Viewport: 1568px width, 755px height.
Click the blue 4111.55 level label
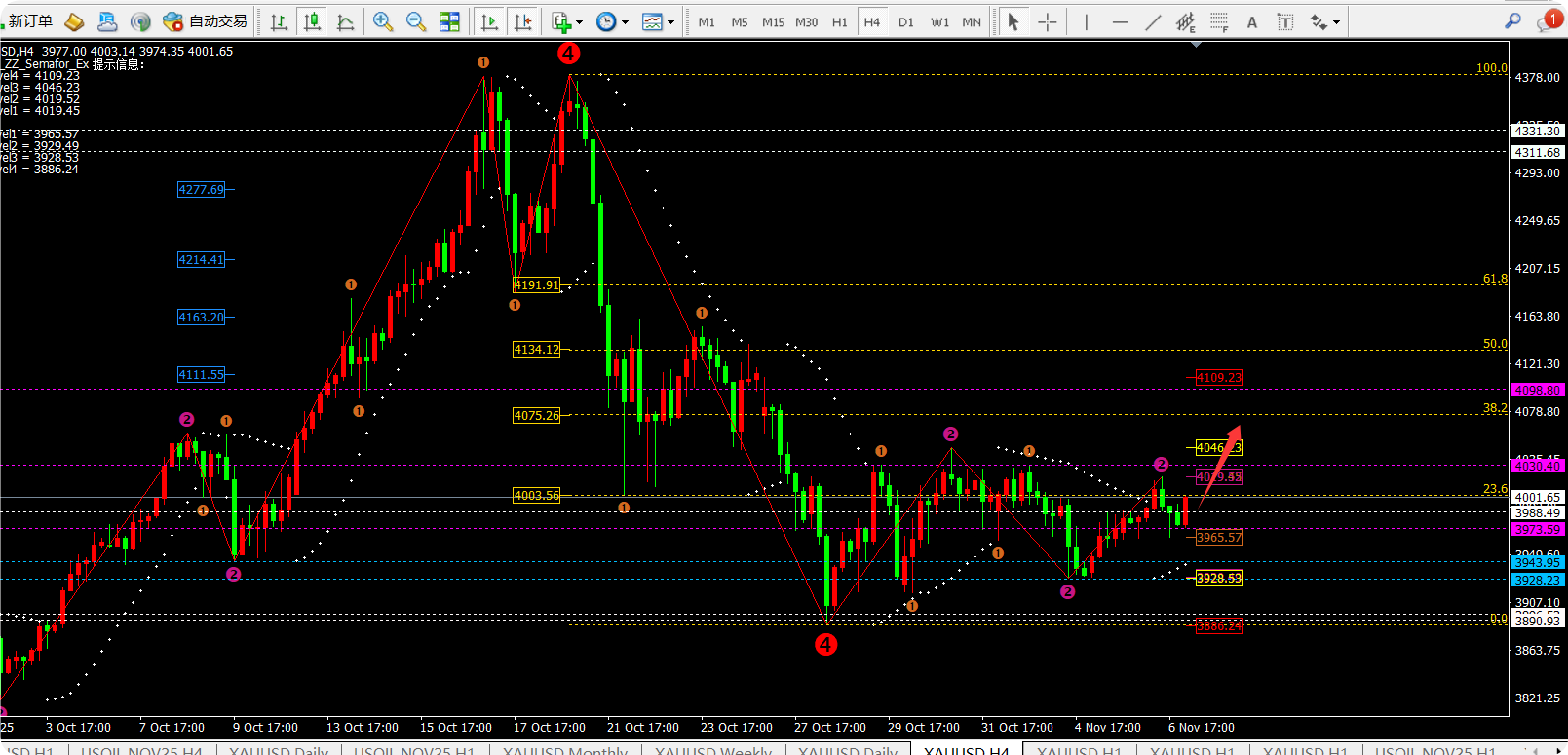point(201,375)
